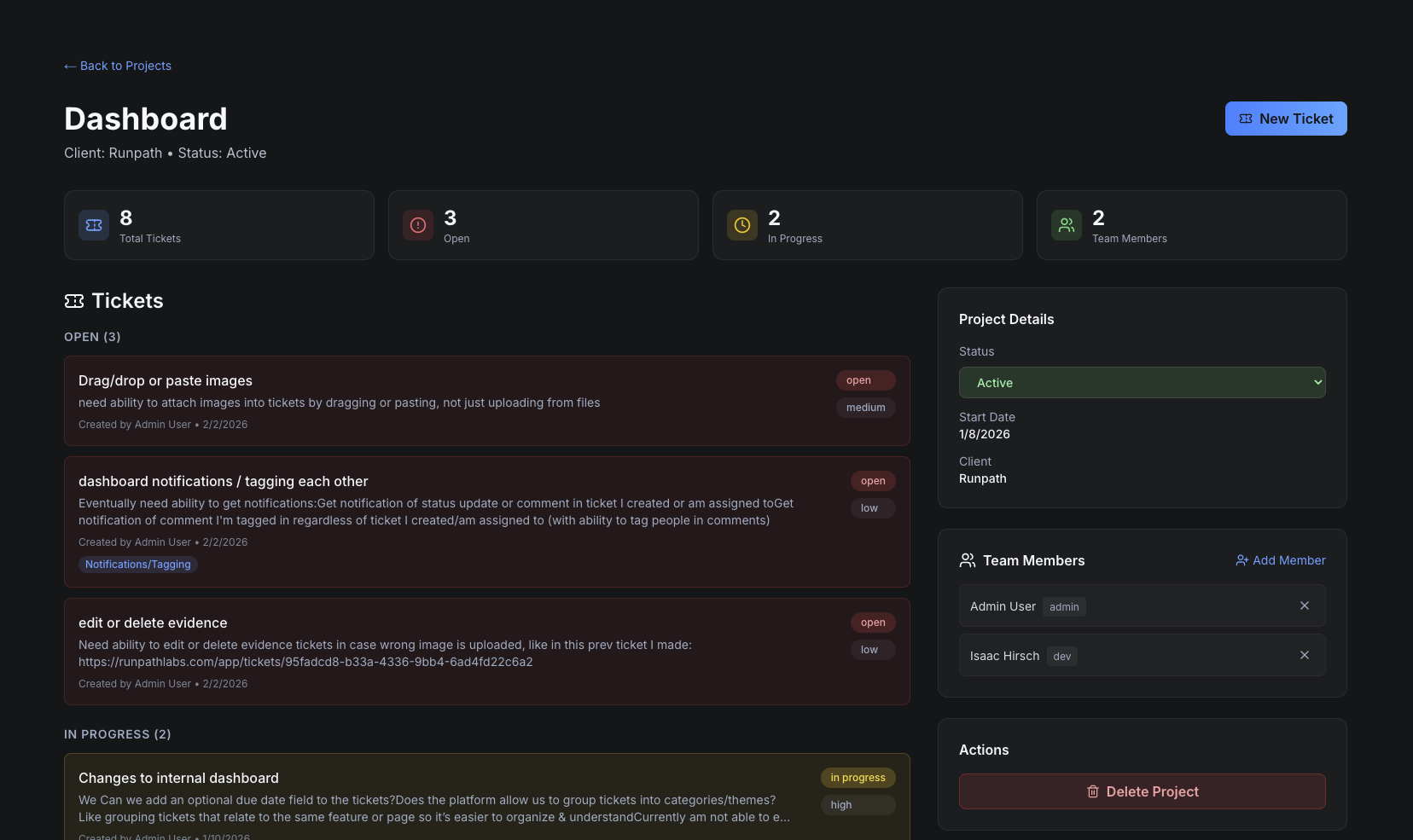
Task: Click the Total Tickets ticket icon
Action: (x=94, y=225)
